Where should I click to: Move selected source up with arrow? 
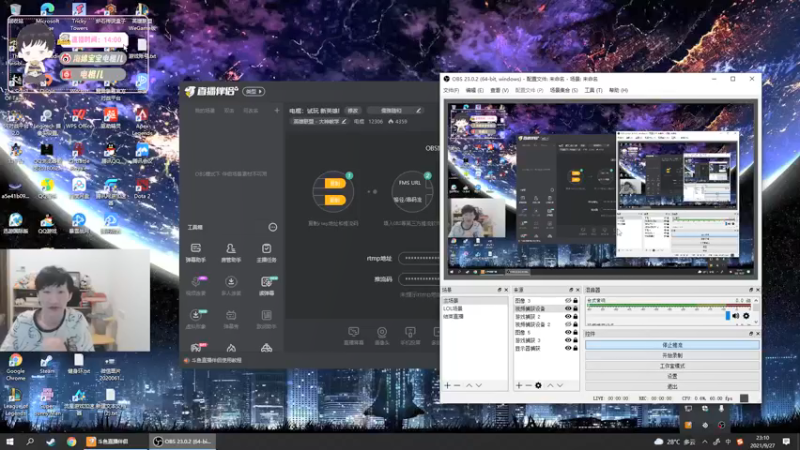point(550,386)
